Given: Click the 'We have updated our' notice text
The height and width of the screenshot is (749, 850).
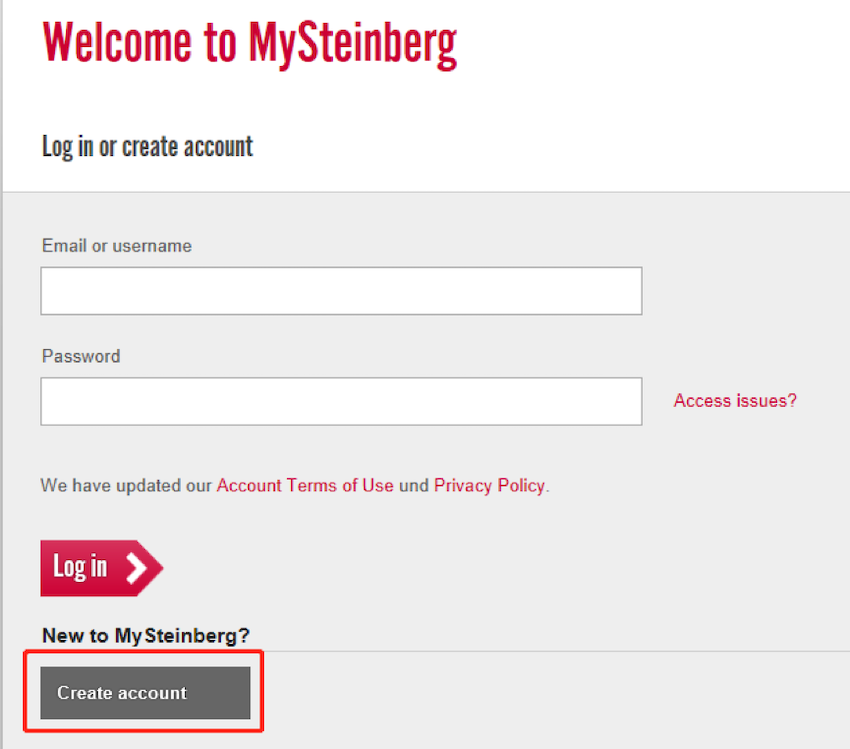Looking at the screenshot, I should [x=127, y=486].
